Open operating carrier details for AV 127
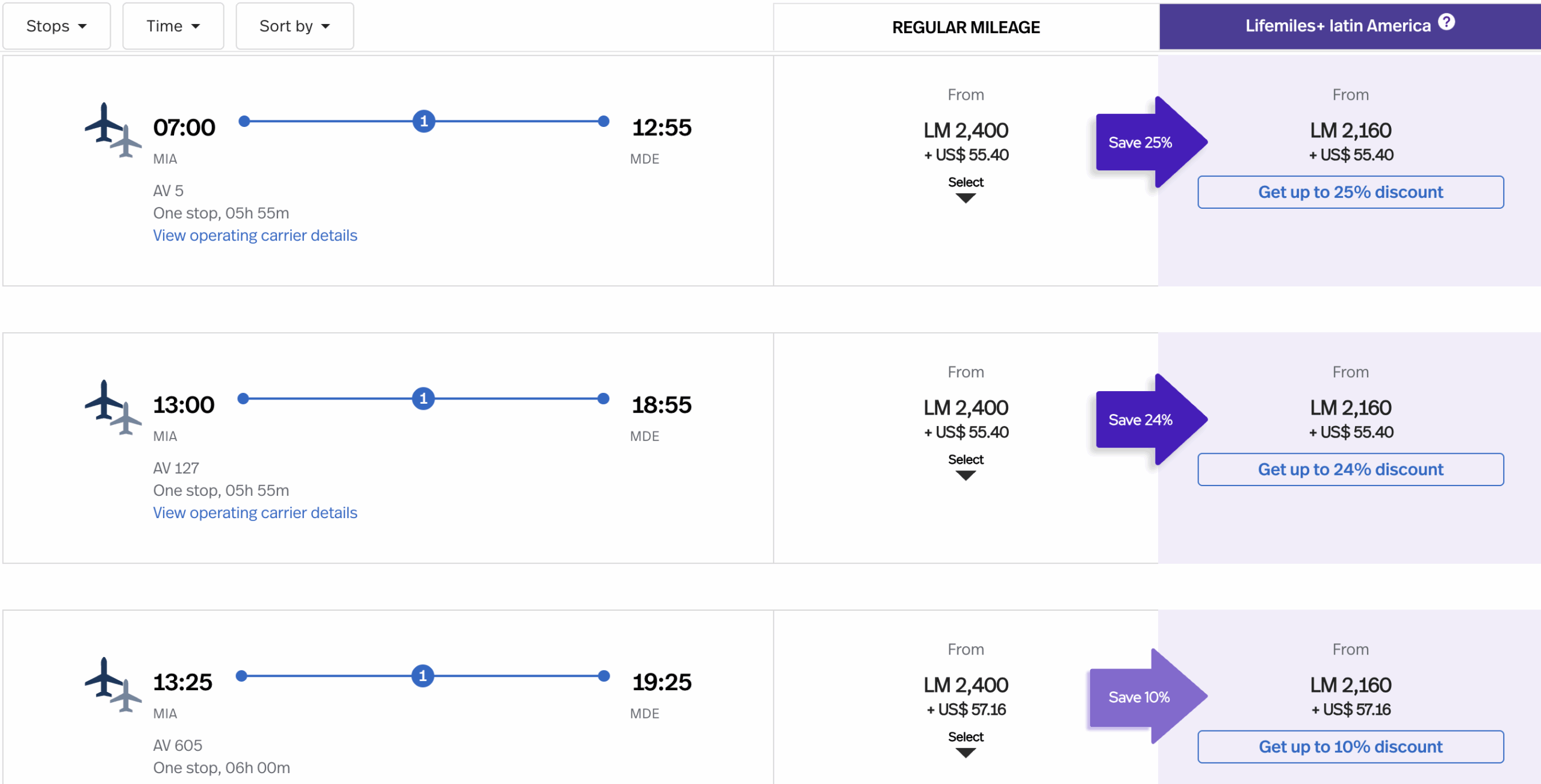 (x=255, y=513)
